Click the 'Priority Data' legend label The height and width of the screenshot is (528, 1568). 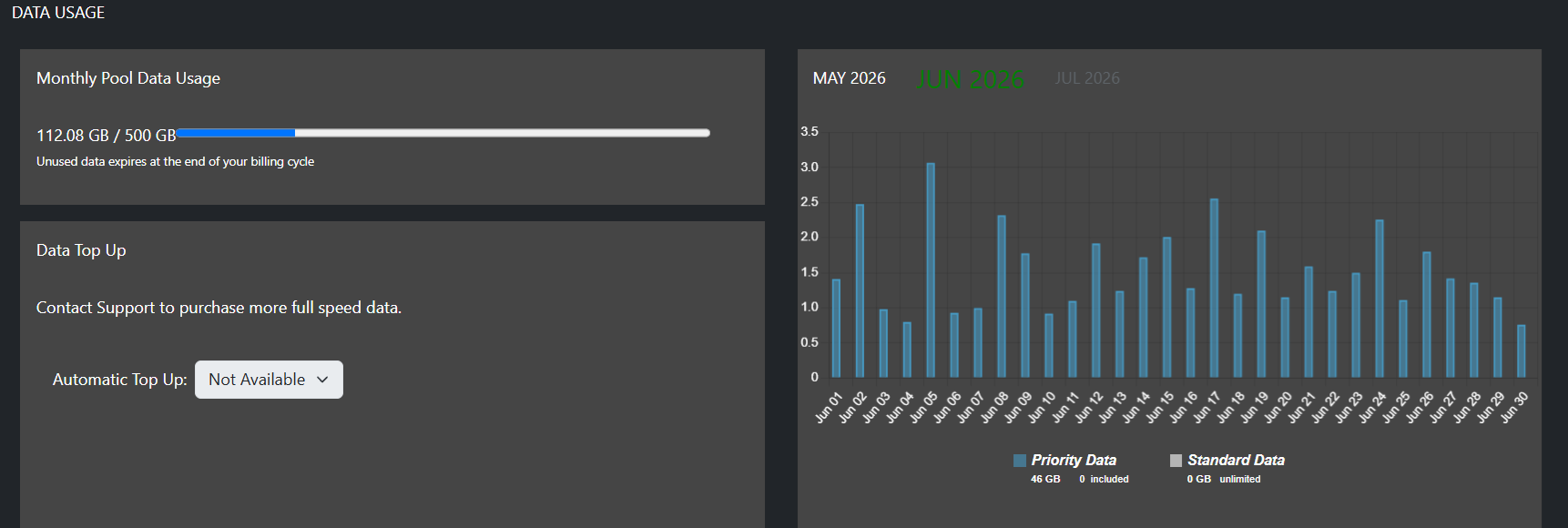pos(1074,461)
